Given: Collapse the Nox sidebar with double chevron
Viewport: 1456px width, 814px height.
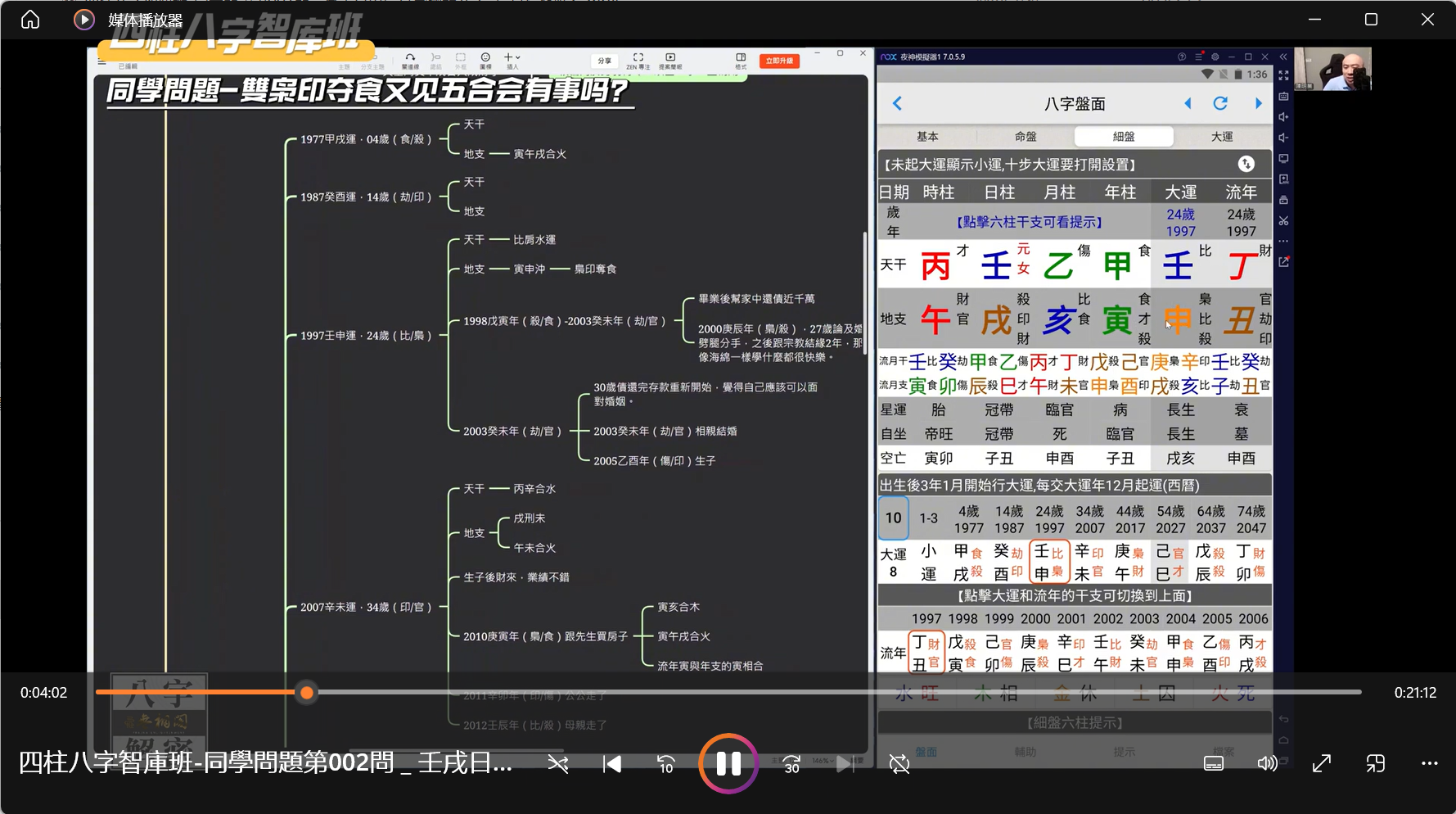Looking at the screenshot, I should pyautogui.click(x=1283, y=57).
